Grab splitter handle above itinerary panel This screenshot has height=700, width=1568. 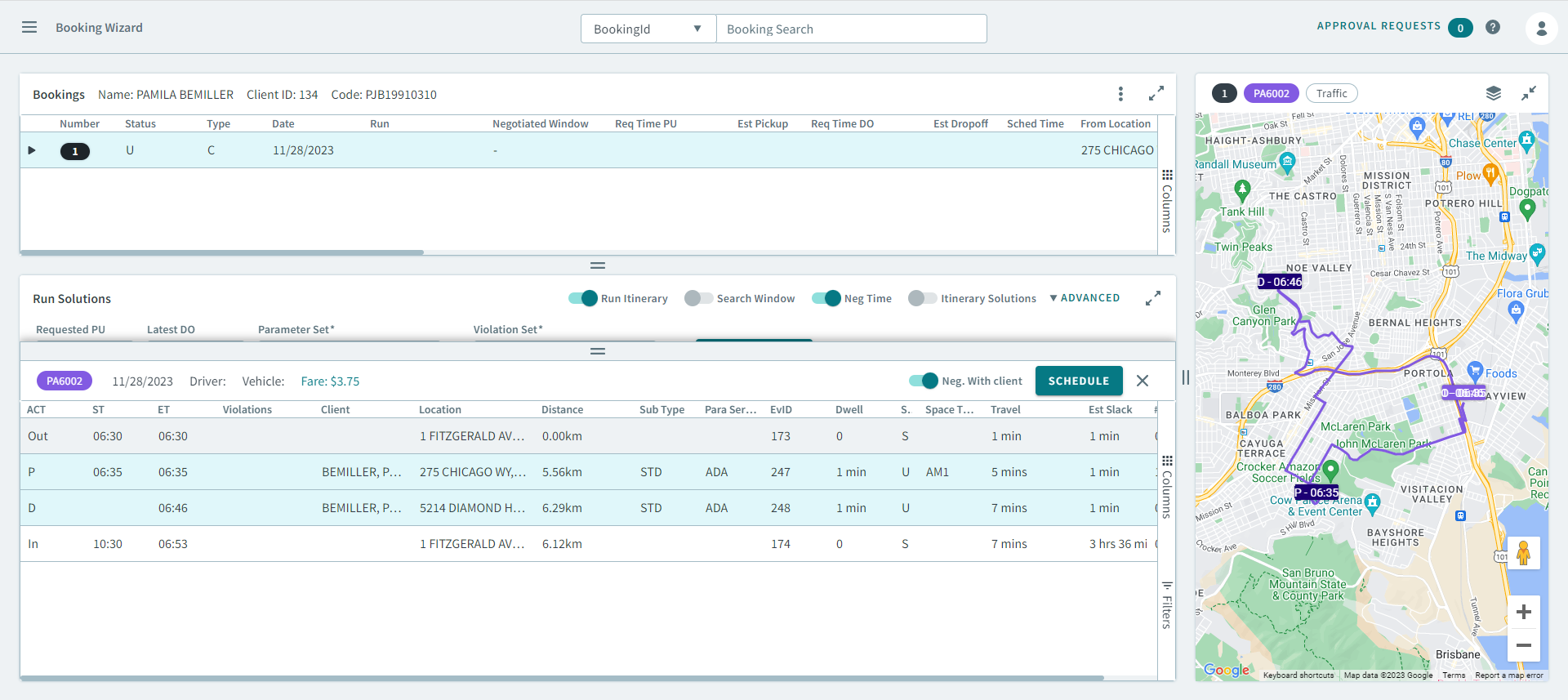coord(598,351)
